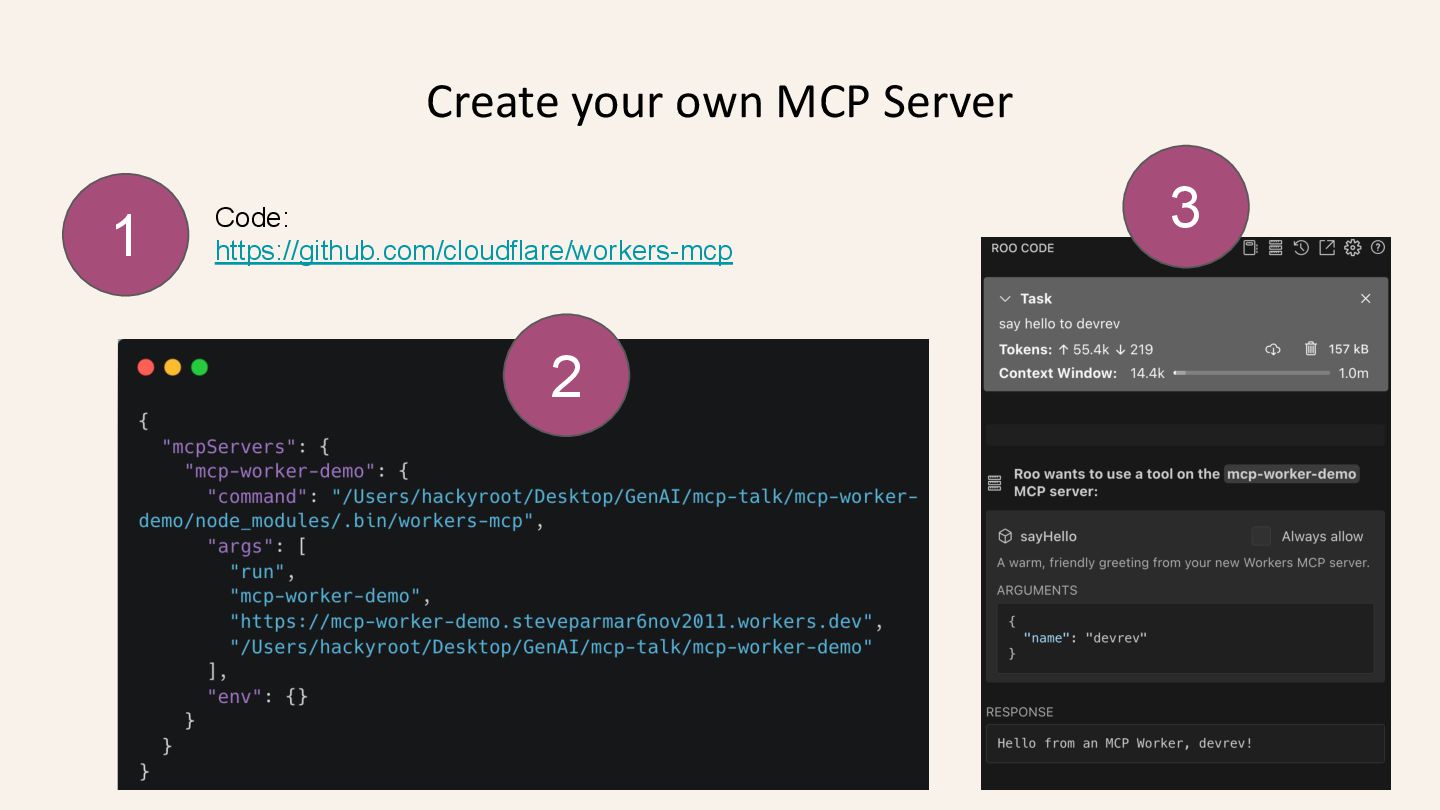Click the green maximize dot on code window
Screen dimensions: 1440x810
point(199,367)
